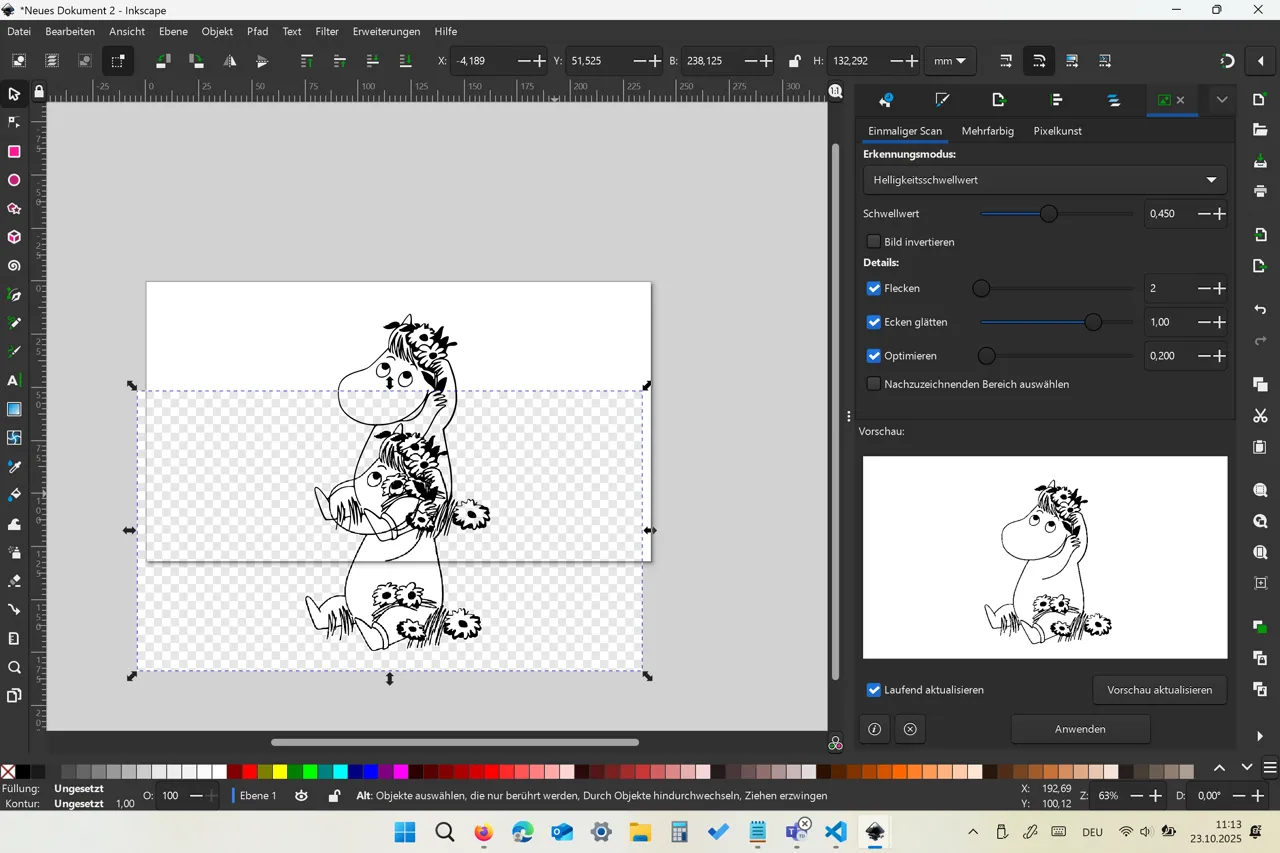Disable the Optimieren checkbox
The width and height of the screenshot is (1280, 853).
click(874, 356)
